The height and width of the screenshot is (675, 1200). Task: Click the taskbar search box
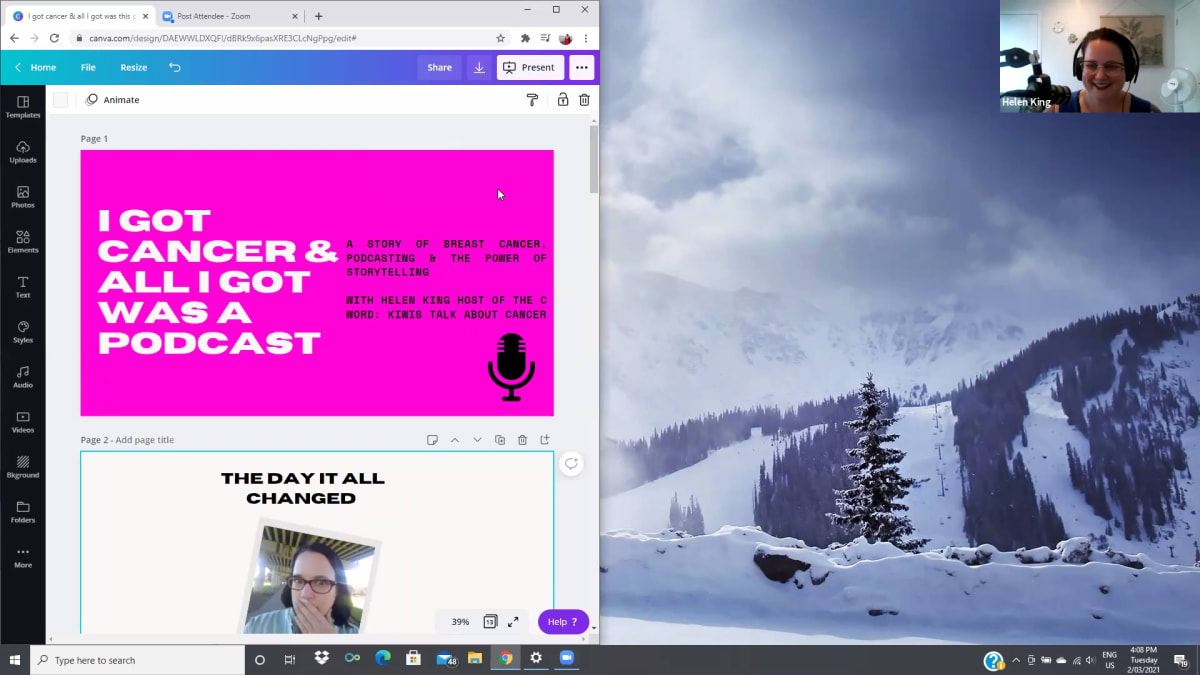[138, 660]
